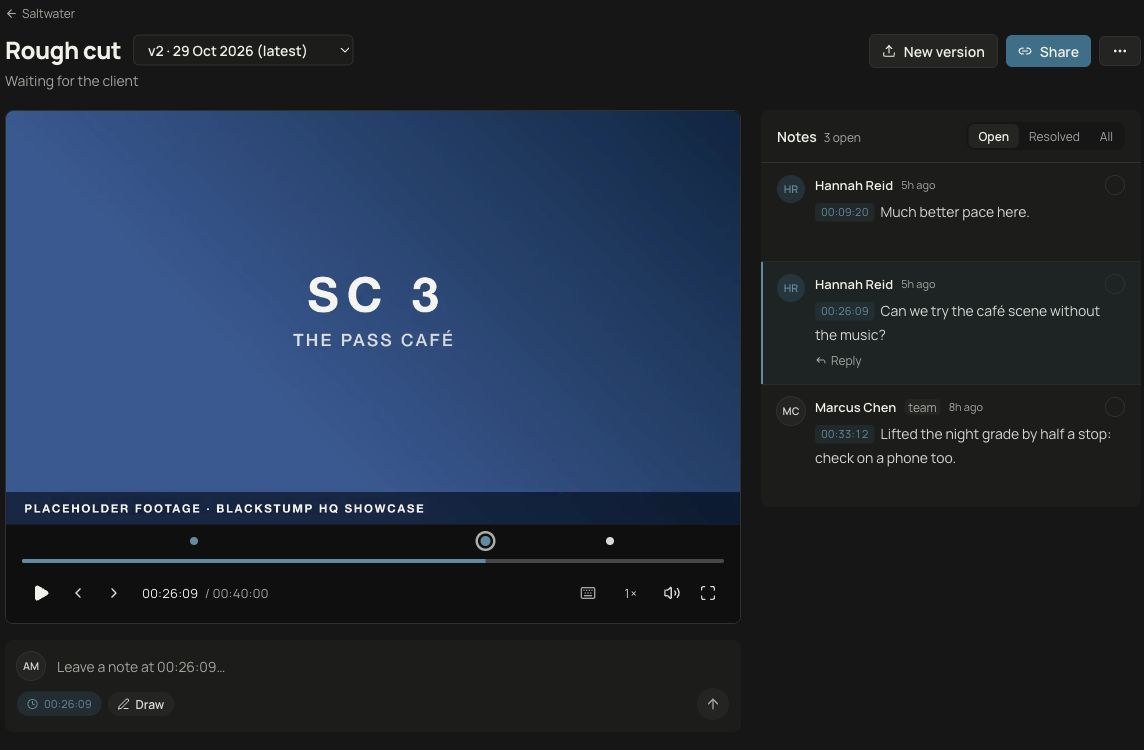Enter fullscreen mode

pyautogui.click(x=708, y=593)
